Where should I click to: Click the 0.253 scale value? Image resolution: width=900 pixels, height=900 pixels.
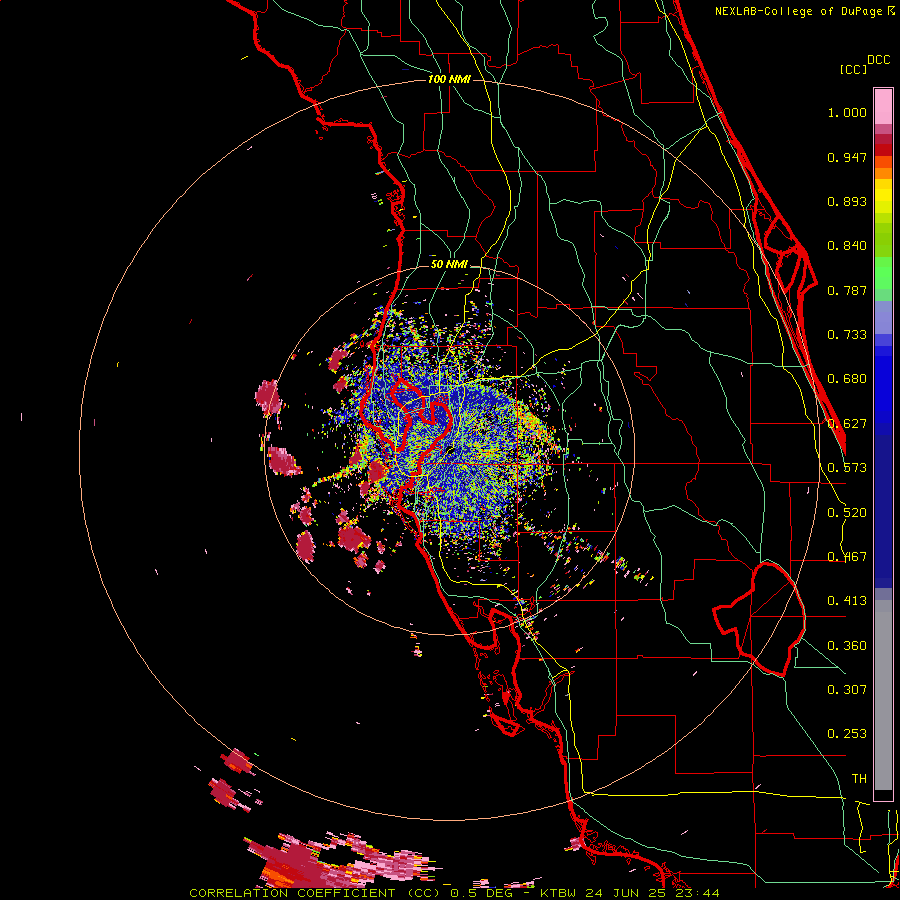pos(847,734)
